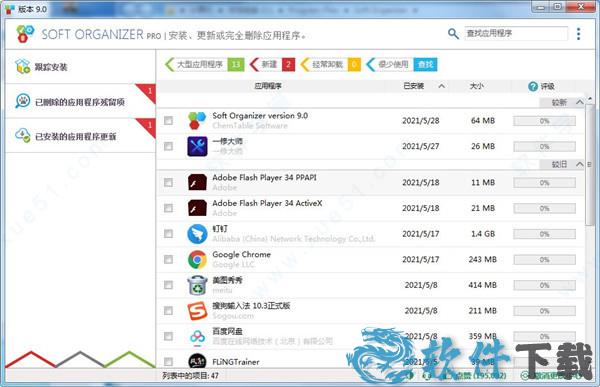This screenshot has width=600, height=387.
Task: Click the 64 MB size value
Action: pyautogui.click(x=483, y=121)
